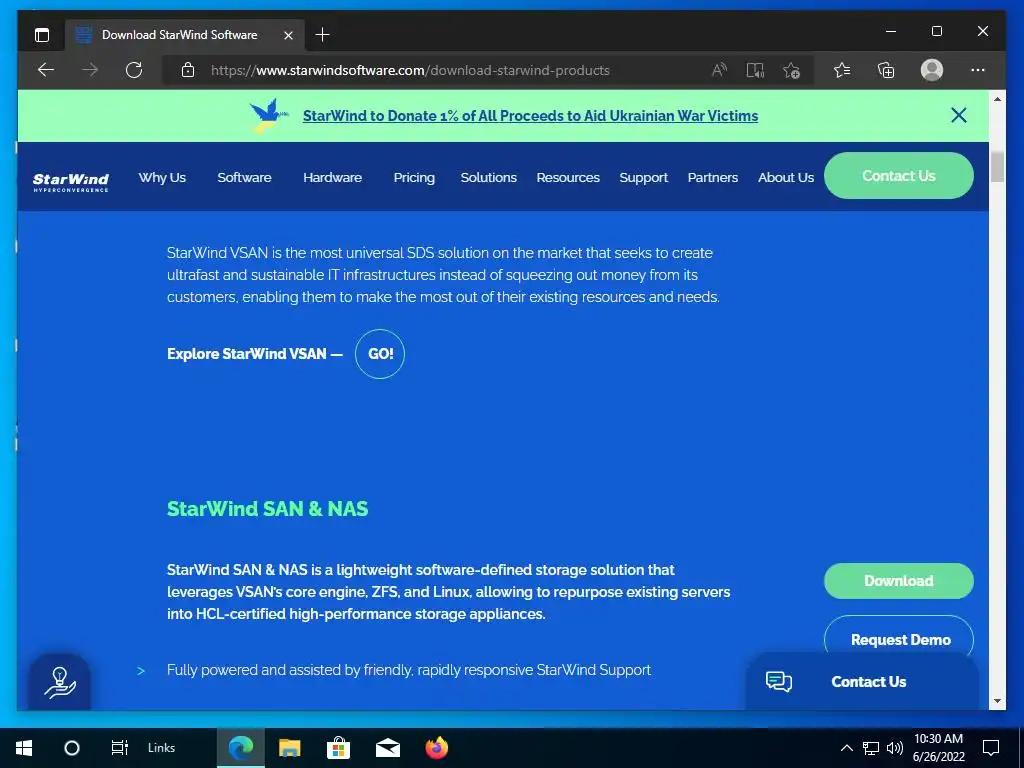This screenshot has width=1024, height=768.
Task: Open the Favorites list
Action: [x=842, y=70]
